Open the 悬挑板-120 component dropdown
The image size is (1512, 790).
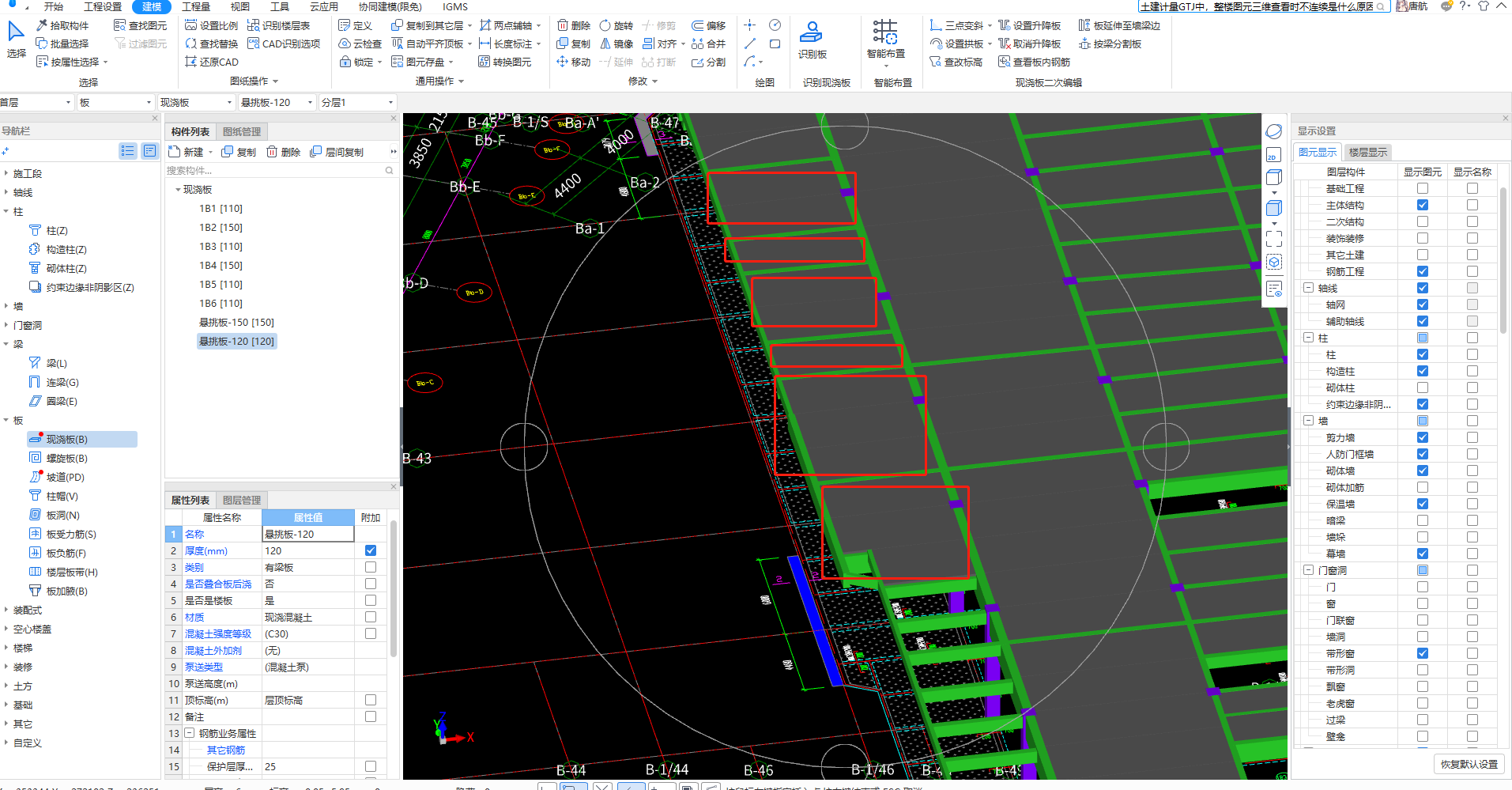click(x=277, y=102)
